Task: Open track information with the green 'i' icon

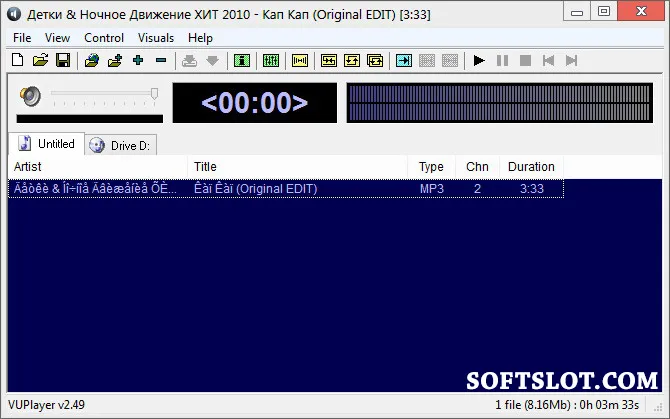Action: [x=242, y=60]
